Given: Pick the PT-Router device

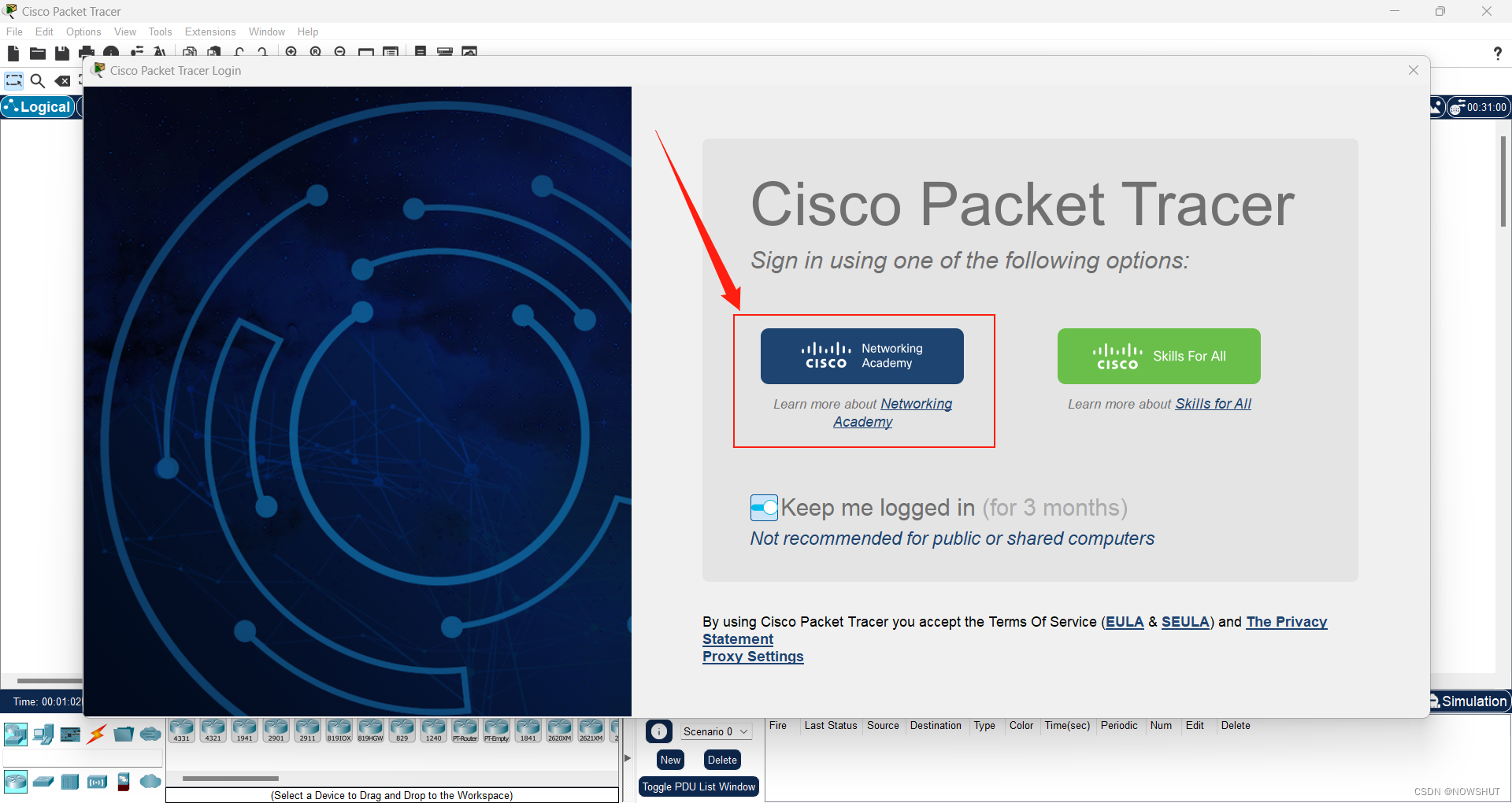Looking at the screenshot, I should tap(465, 731).
